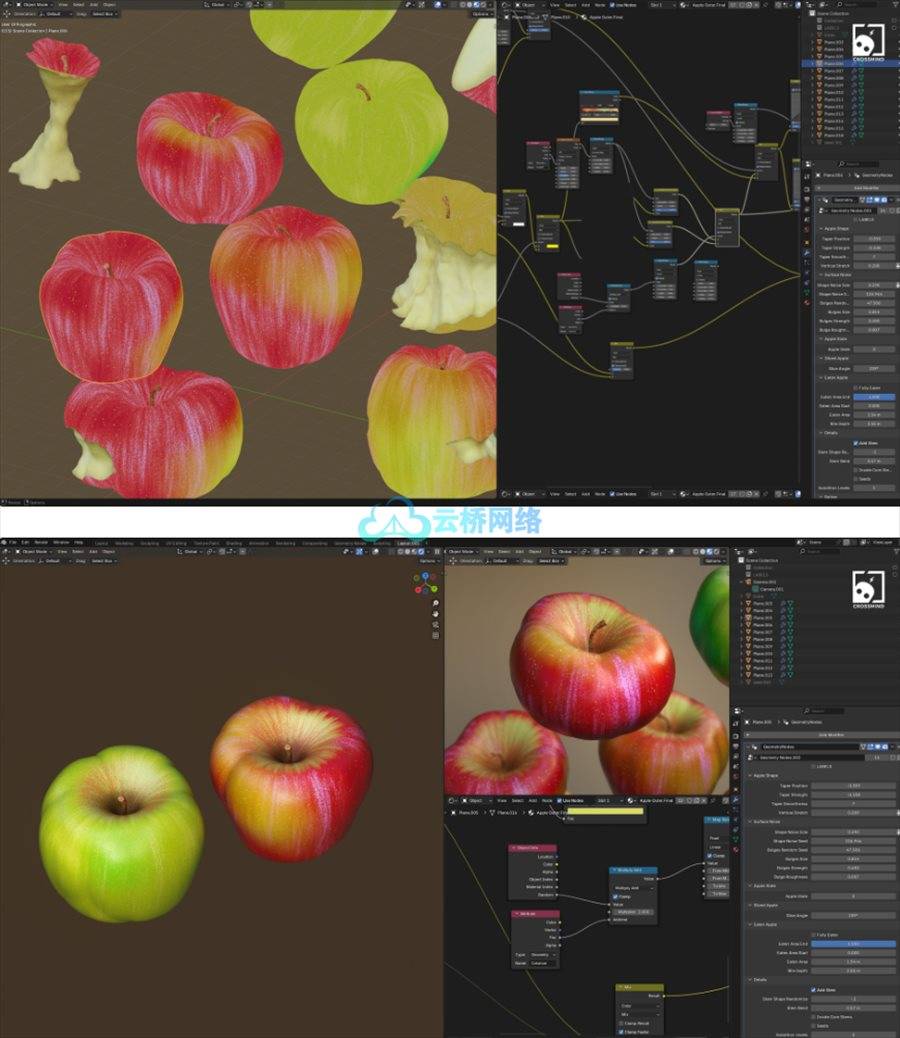
Task: Open Modifiers wrench tab in lower properties editor
Action: point(735,799)
